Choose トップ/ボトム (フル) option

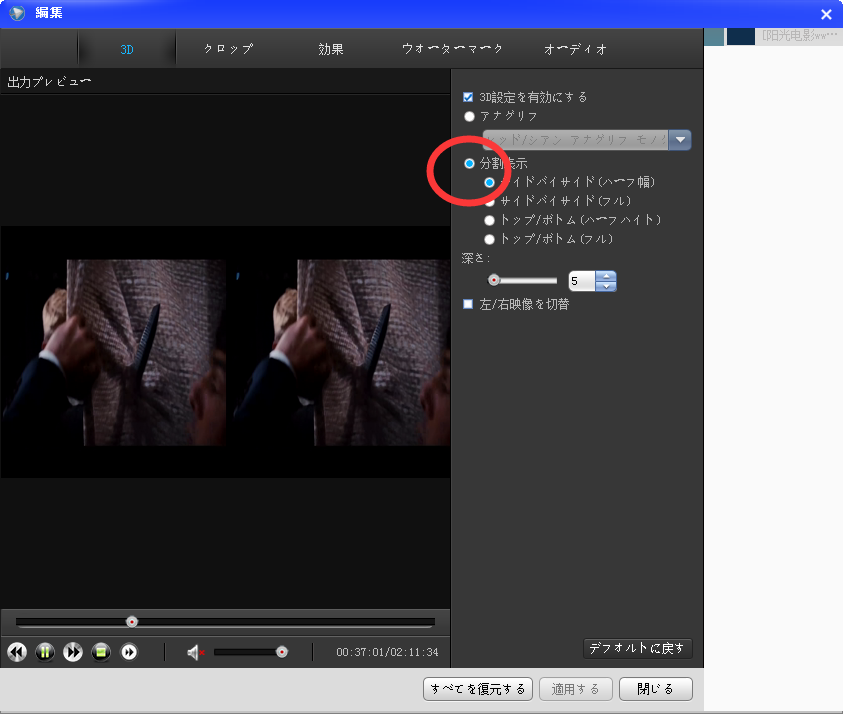click(489, 239)
